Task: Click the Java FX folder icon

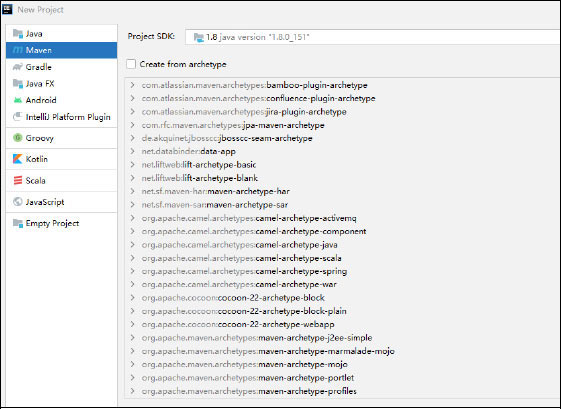Action: [18, 83]
